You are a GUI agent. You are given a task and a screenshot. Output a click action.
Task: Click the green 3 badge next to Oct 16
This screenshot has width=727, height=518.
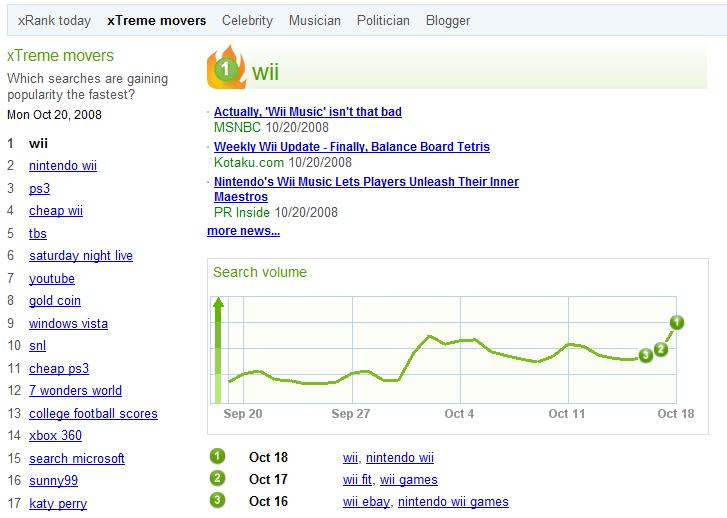[217, 501]
